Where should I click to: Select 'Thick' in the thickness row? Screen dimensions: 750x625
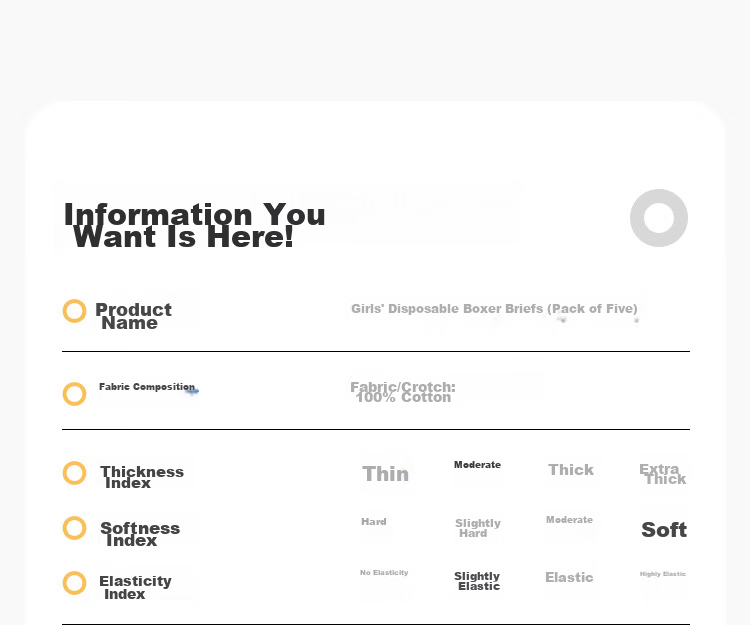pyautogui.click(x=571, y=470)
